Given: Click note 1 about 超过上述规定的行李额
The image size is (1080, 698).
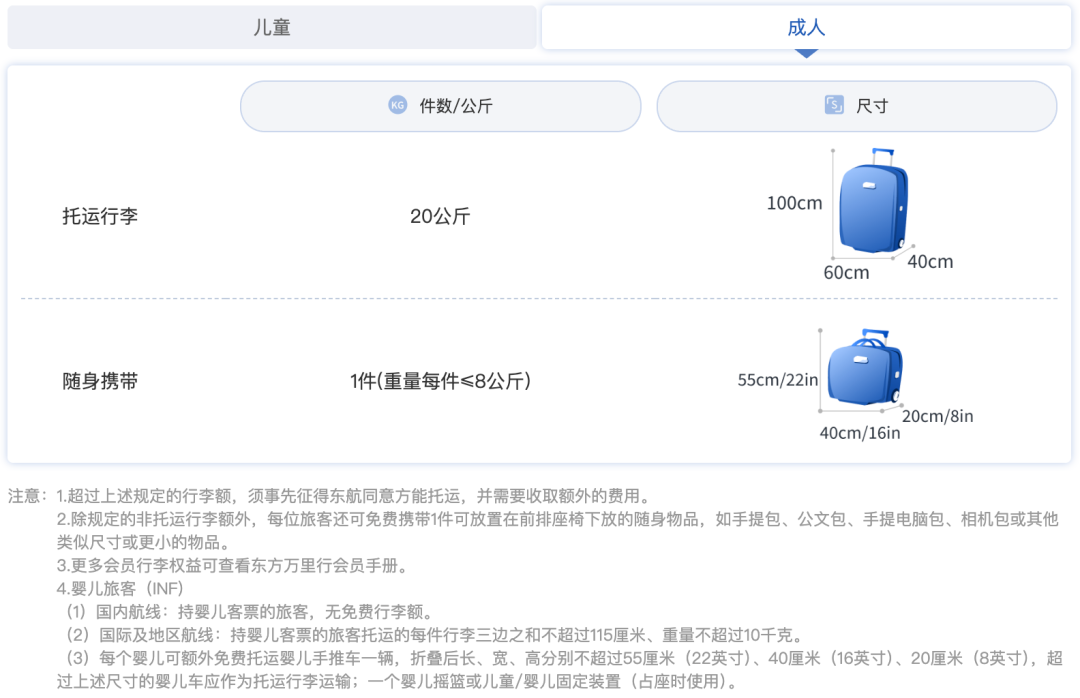Looking at the screenshot, I should [354, 496].
